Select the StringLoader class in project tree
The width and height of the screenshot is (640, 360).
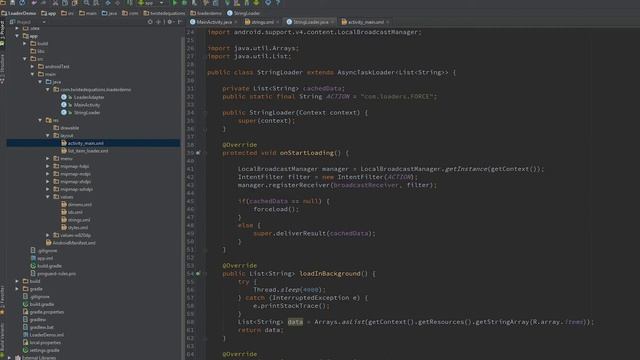click(x=80, y=112)
